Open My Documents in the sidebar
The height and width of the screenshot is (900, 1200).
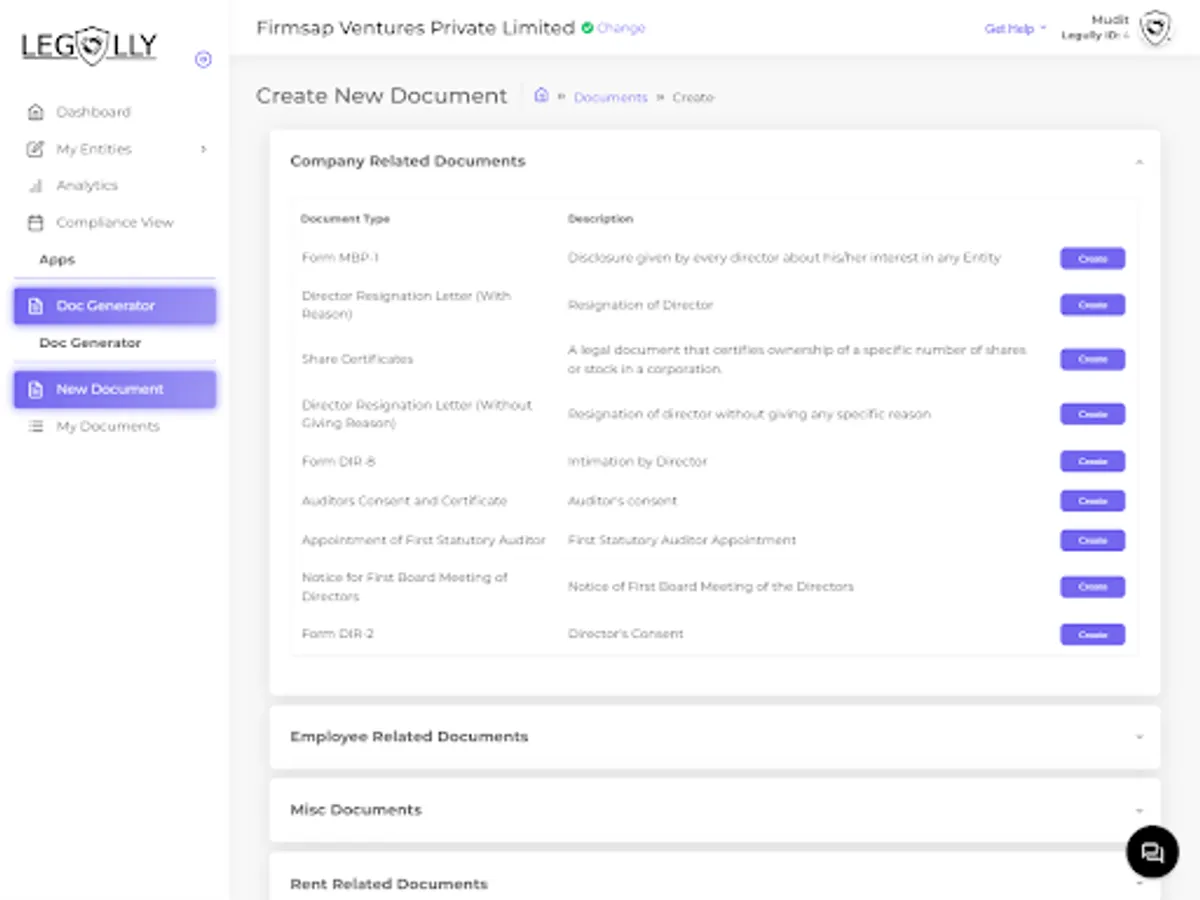107,427
